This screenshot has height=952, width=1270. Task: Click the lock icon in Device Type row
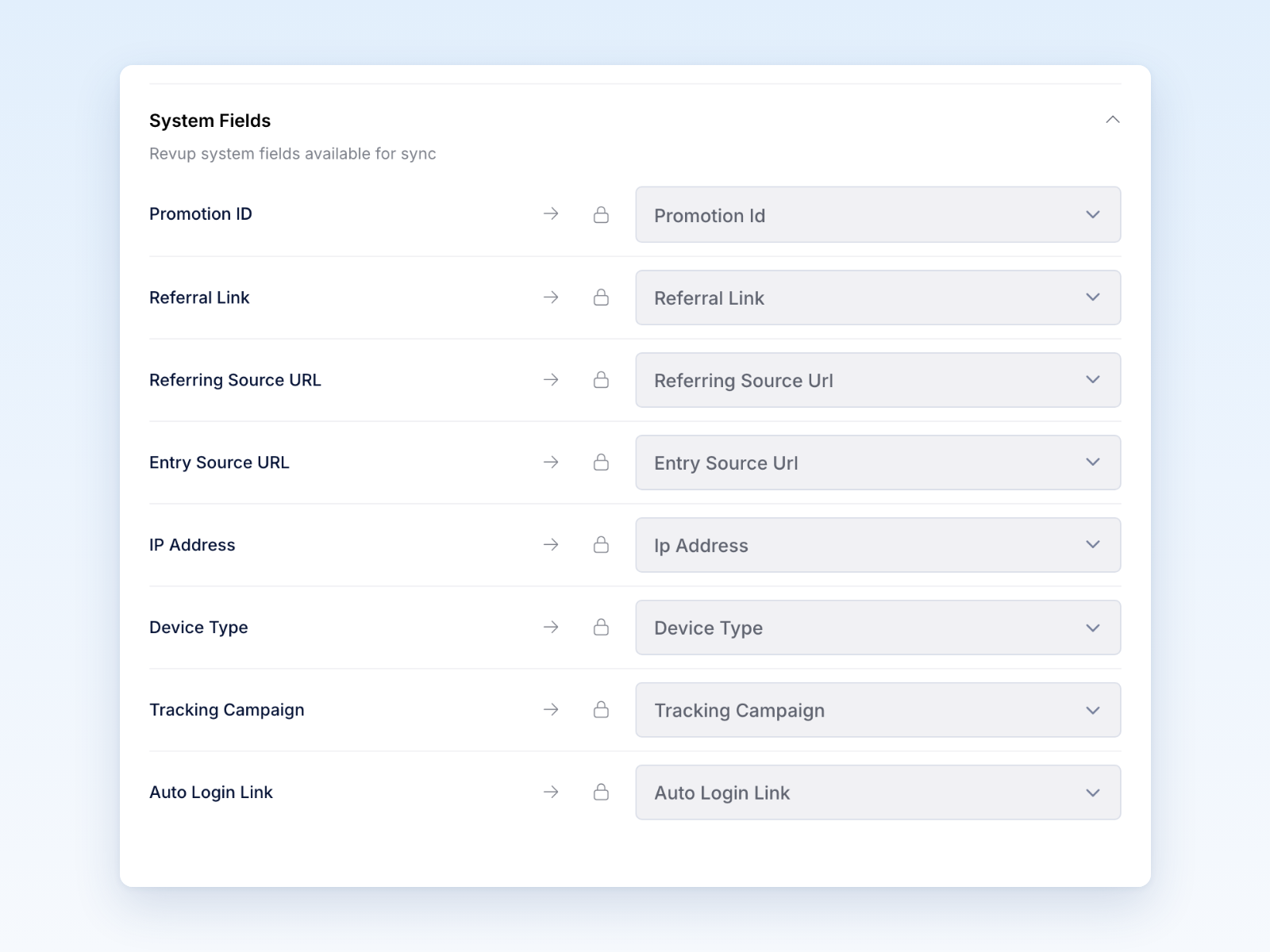tap(602, 628)
